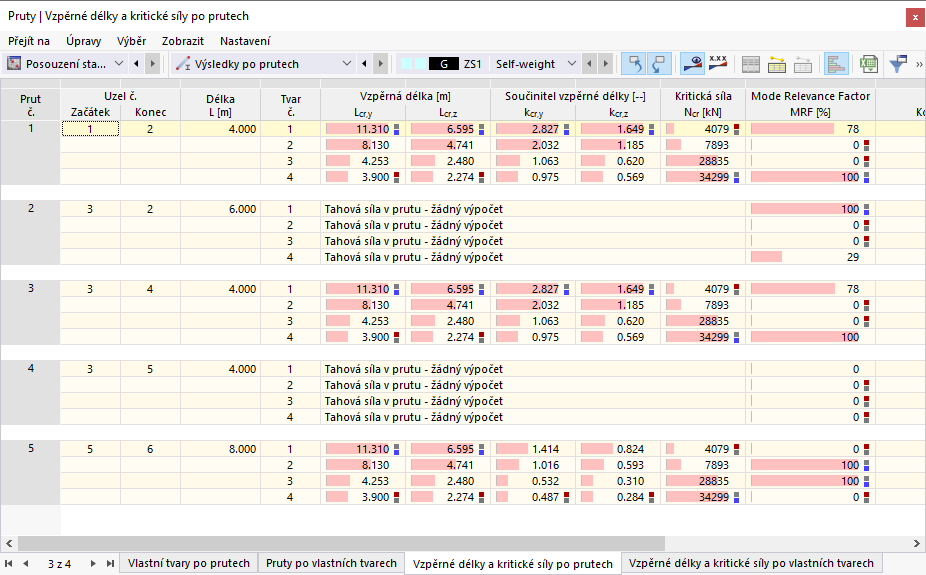Viewport: 926px width, 575px height.
Task: Export table to Excel icon
Action: (x=869, y=64)
